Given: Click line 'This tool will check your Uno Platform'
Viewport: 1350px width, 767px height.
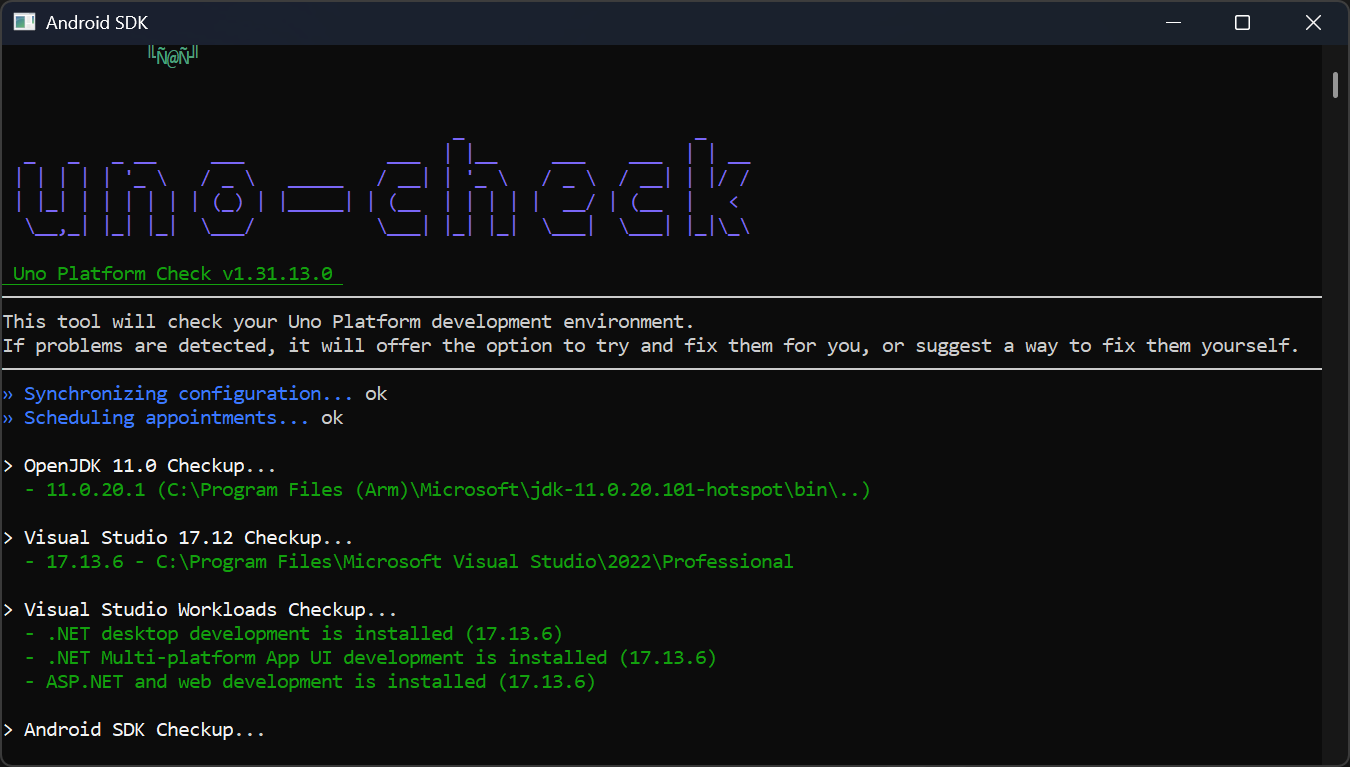Looking at the screenshot, I should [348, 322].
